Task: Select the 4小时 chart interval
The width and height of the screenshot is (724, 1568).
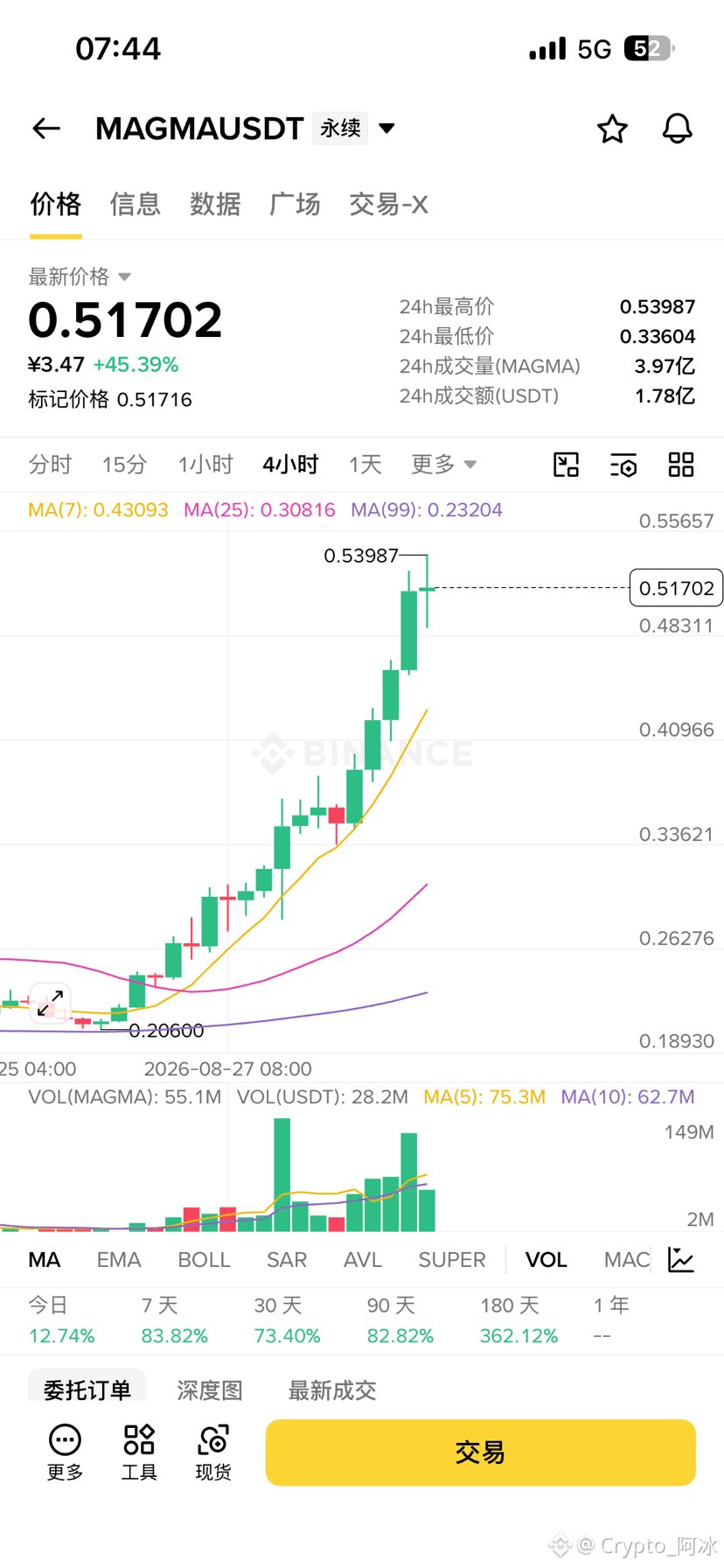Action: coord(290,465)
